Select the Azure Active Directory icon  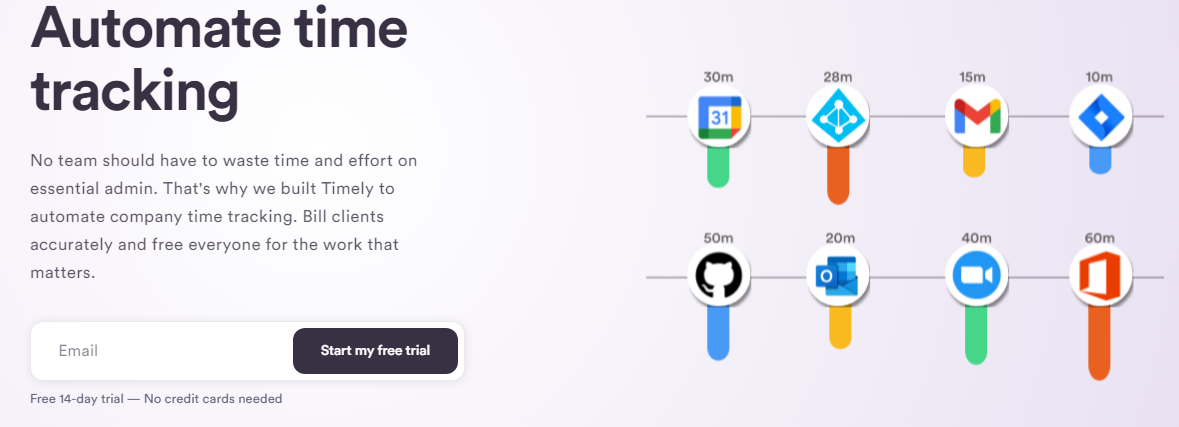point(838,117)
